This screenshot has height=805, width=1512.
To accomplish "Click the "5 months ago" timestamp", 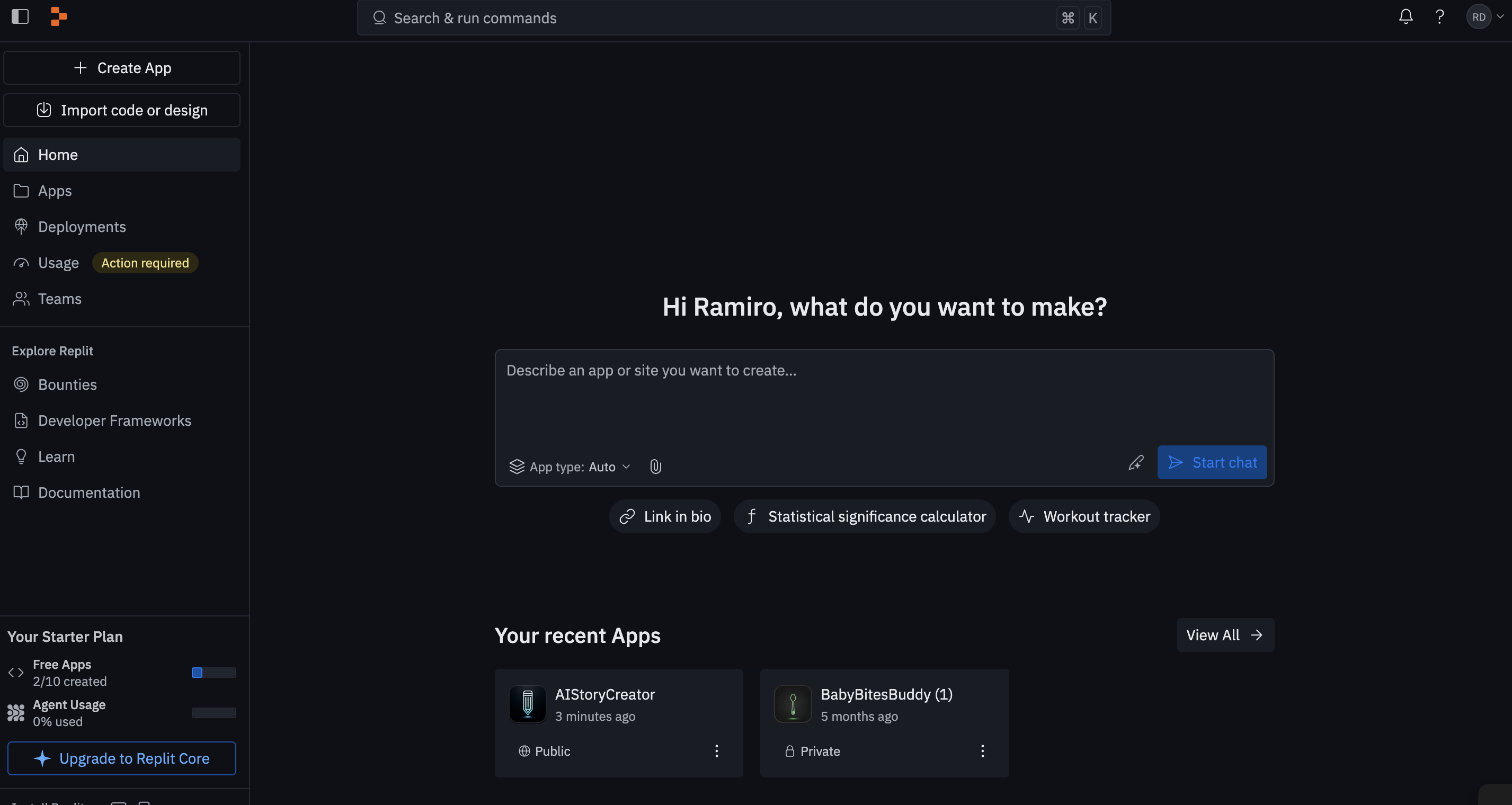I will pos(859,716).
